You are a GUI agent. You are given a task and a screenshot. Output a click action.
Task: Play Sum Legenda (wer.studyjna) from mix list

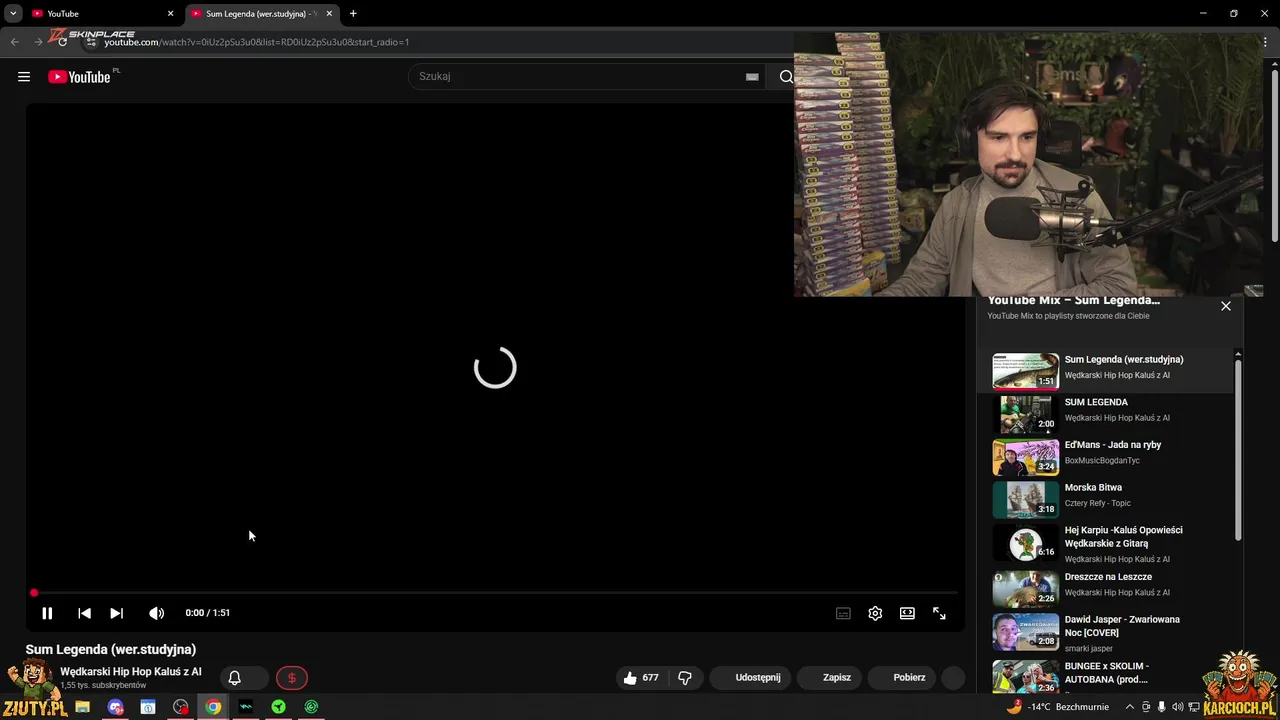click(x=1108, y=370)
